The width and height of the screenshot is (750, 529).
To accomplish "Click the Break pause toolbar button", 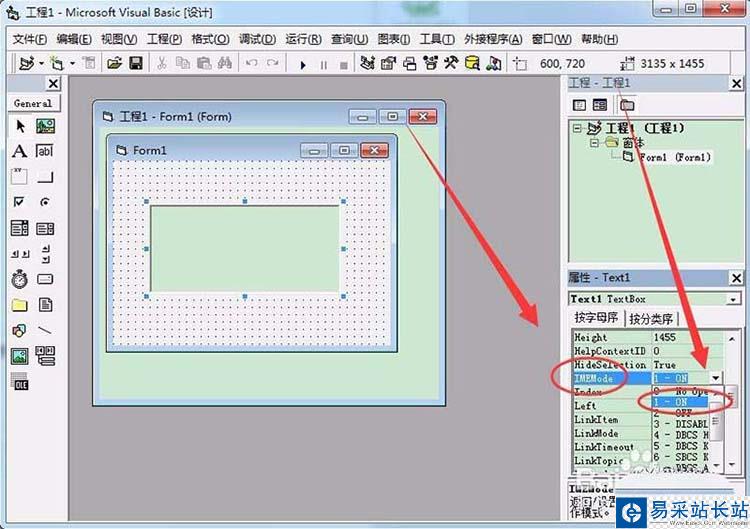I will click(x=324, y=65).
